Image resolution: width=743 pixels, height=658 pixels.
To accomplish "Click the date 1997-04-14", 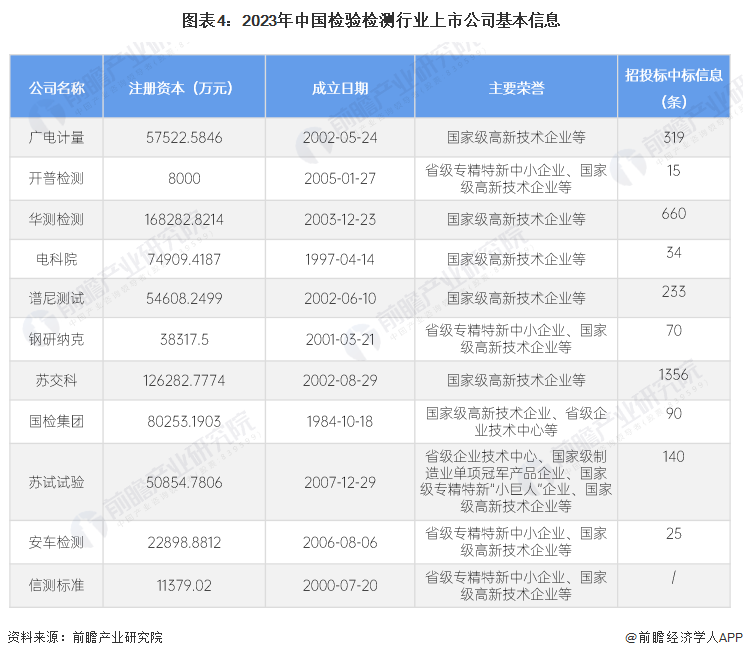I will pyautogui.click(x=340, y=259).
